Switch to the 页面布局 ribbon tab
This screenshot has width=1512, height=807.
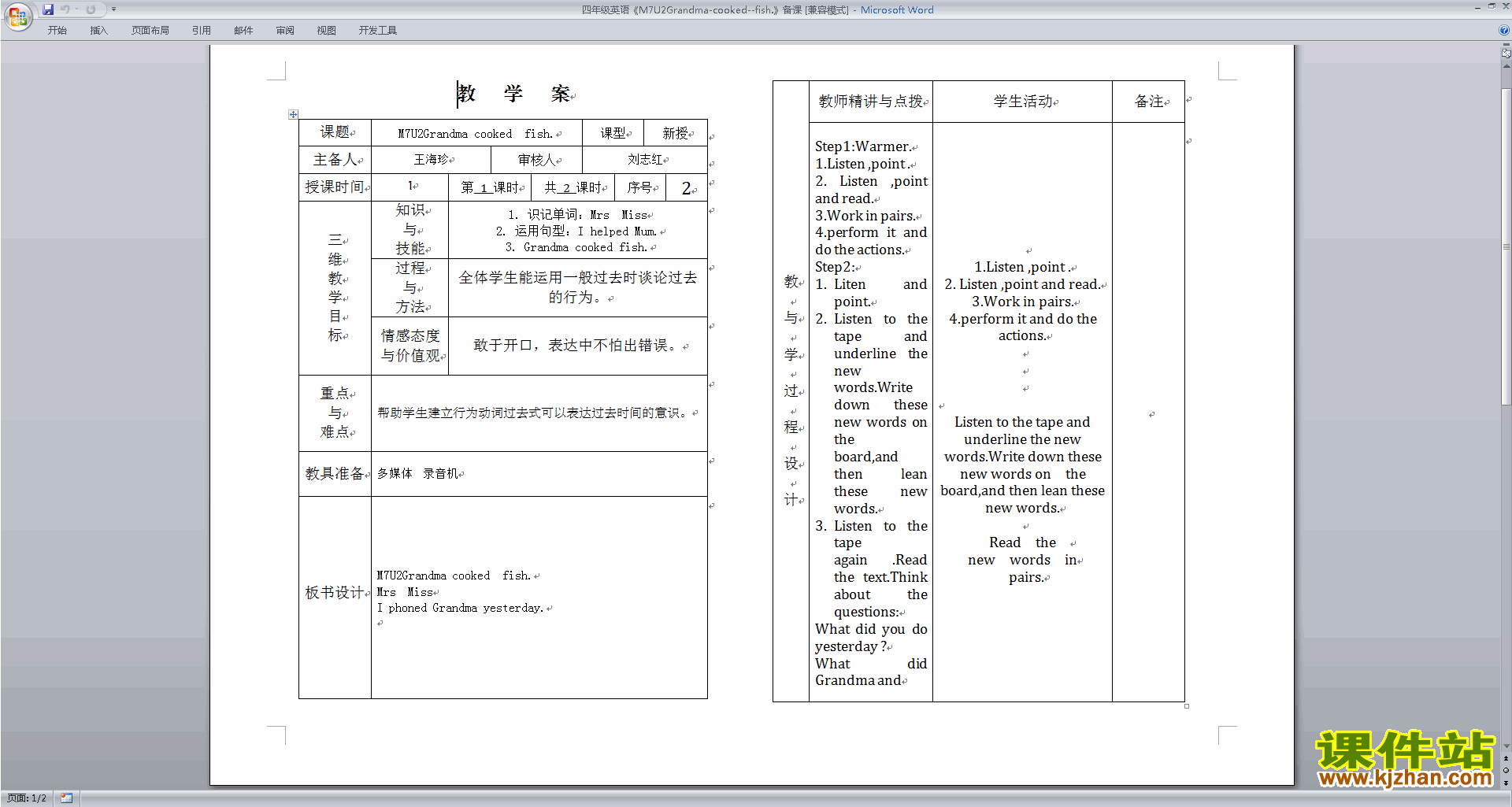(150, 31)
